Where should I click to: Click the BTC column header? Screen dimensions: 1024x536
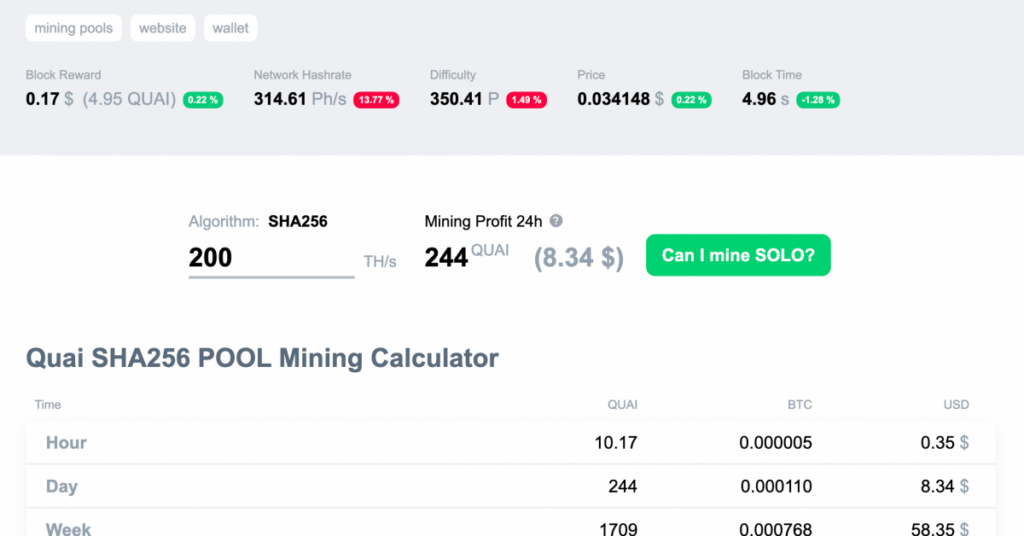coord(799,405)
